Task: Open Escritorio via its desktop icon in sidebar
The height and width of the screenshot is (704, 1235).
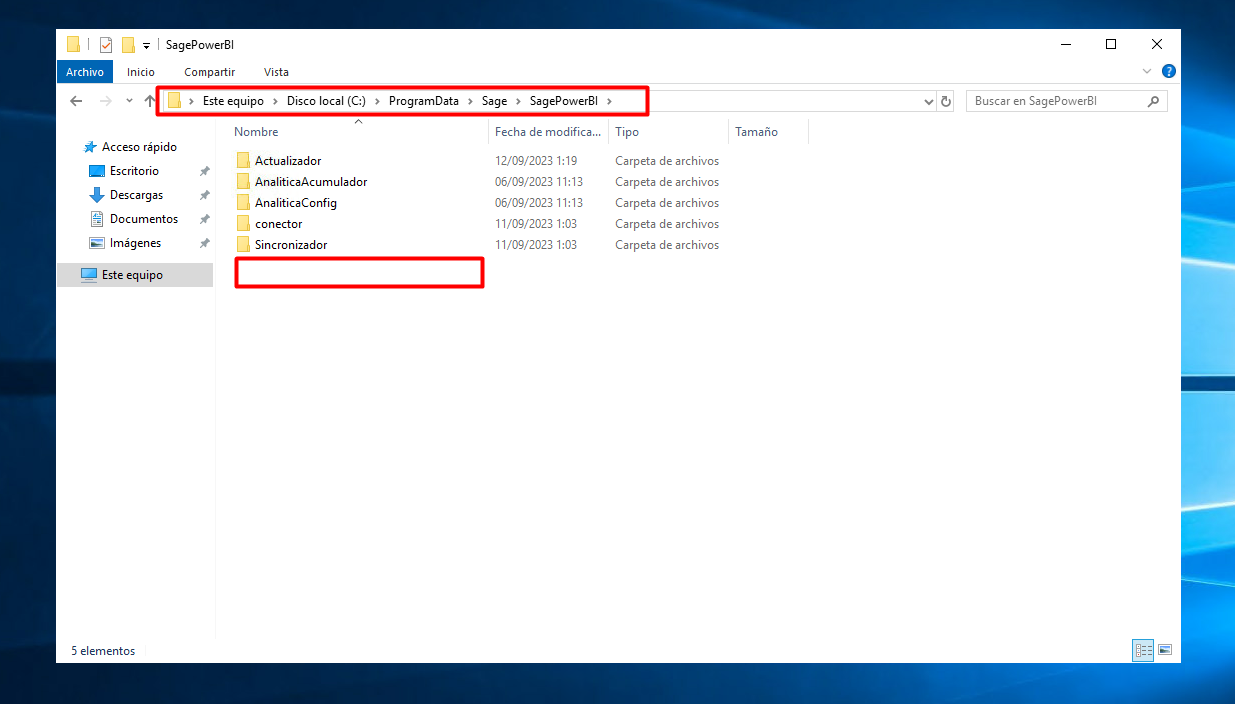Action: click(x=97, y=171)
